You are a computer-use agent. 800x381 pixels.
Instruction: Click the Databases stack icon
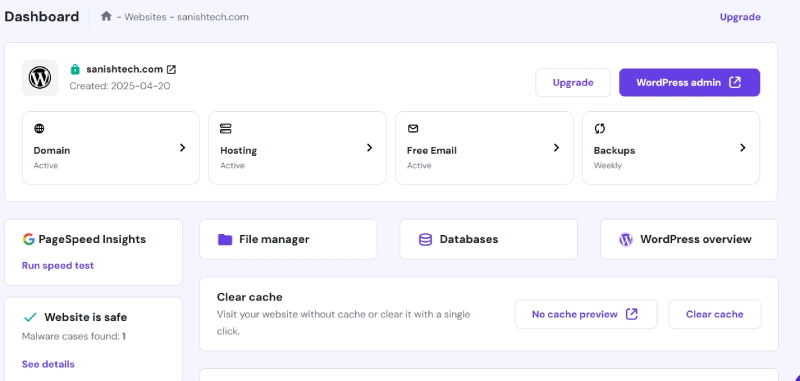pyautogui.click(x=425, y=239)
